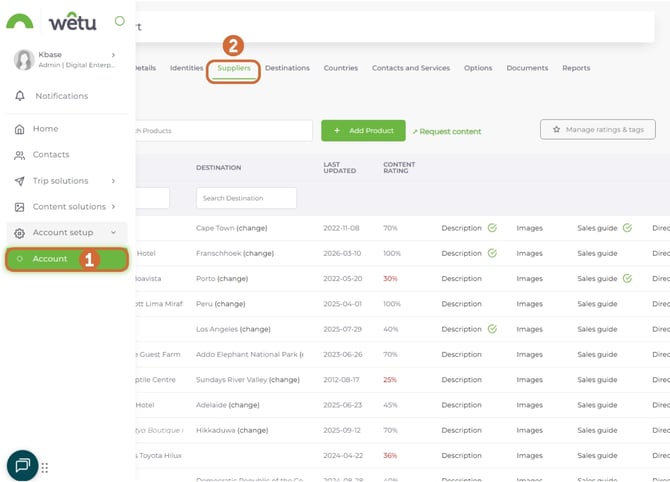Click the Kbase user avatar
The height and width of the screenshot is (482, 670).
[24, 60]
